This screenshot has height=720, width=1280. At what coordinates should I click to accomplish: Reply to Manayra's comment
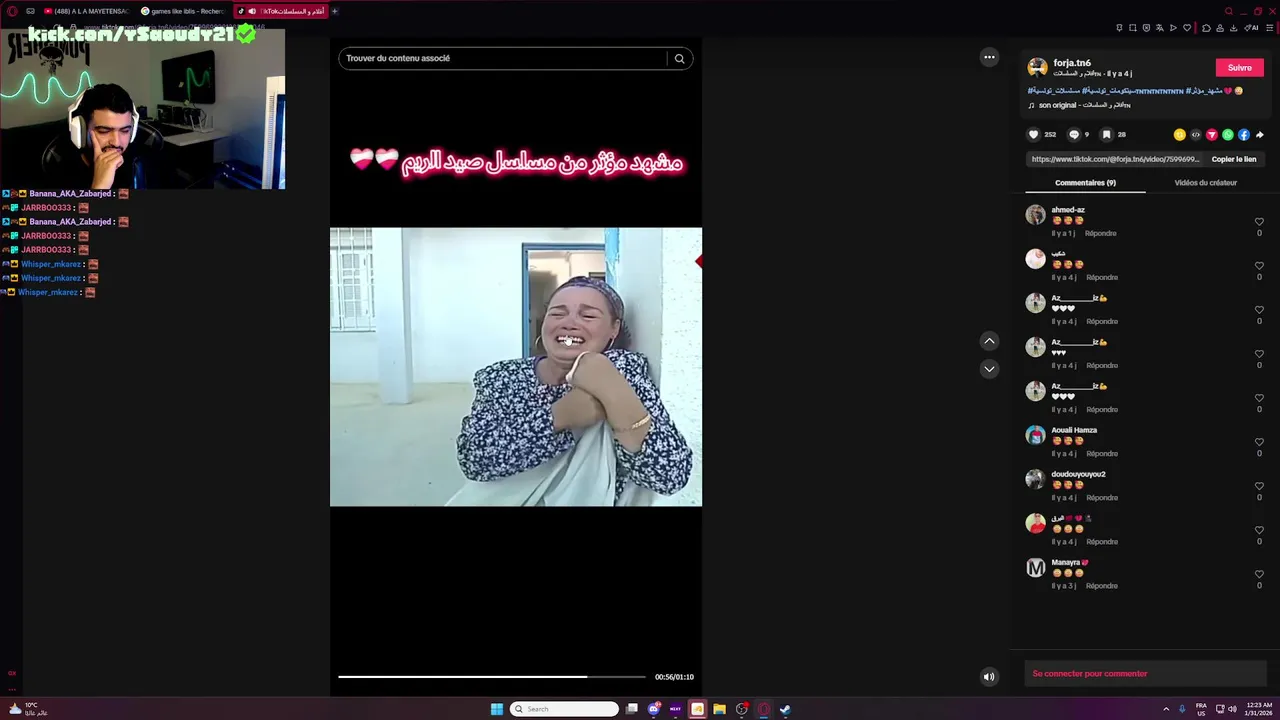[x=1101, y=585]
